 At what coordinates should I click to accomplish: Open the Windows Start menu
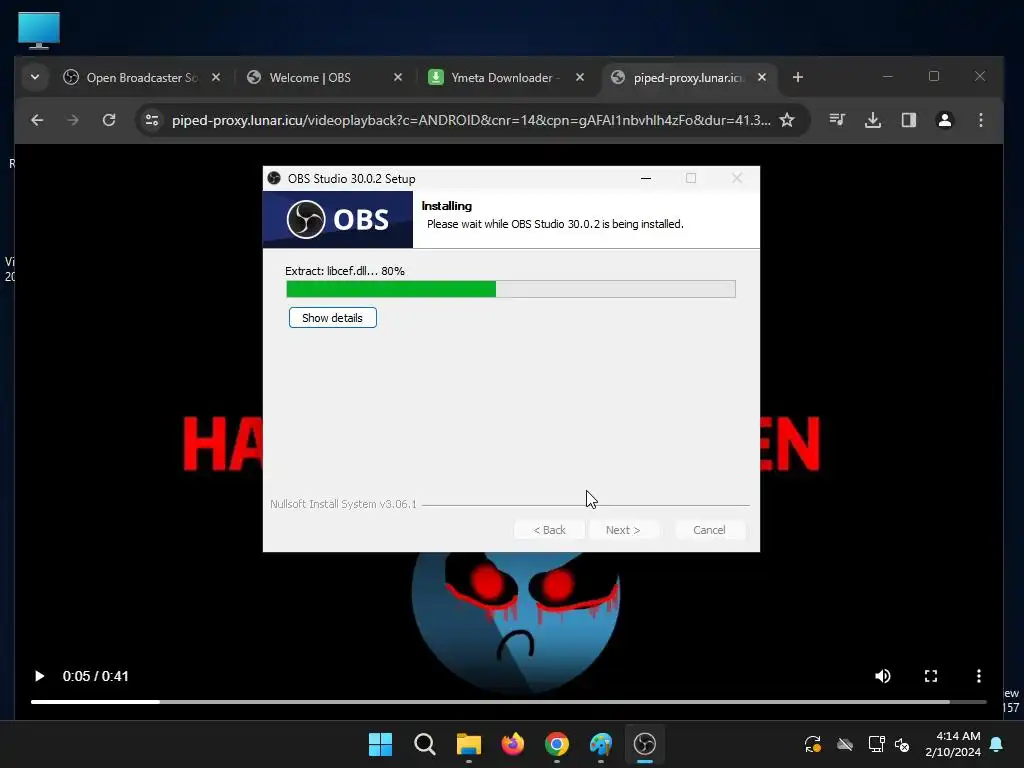(380, 744)
